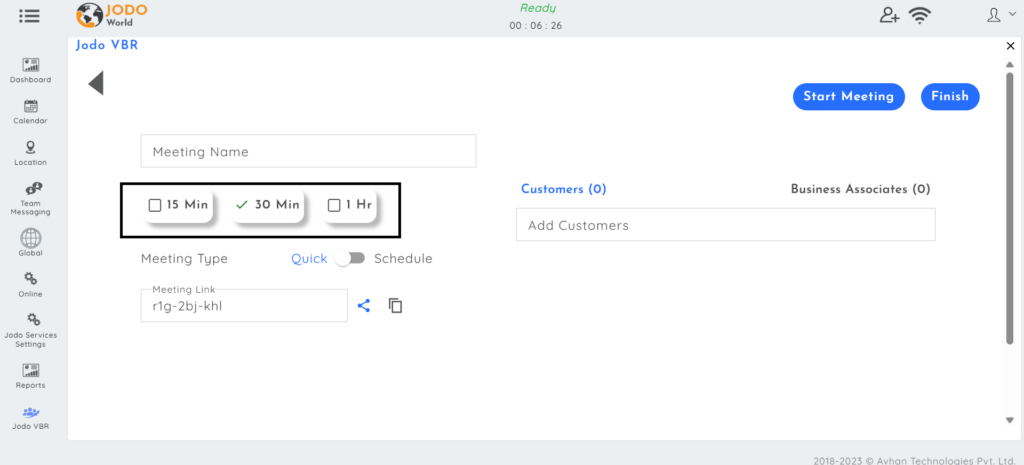This screenshot has height=465, width=1024.
Task: Switch to Business Associates (0) tab
Action: 860,189
